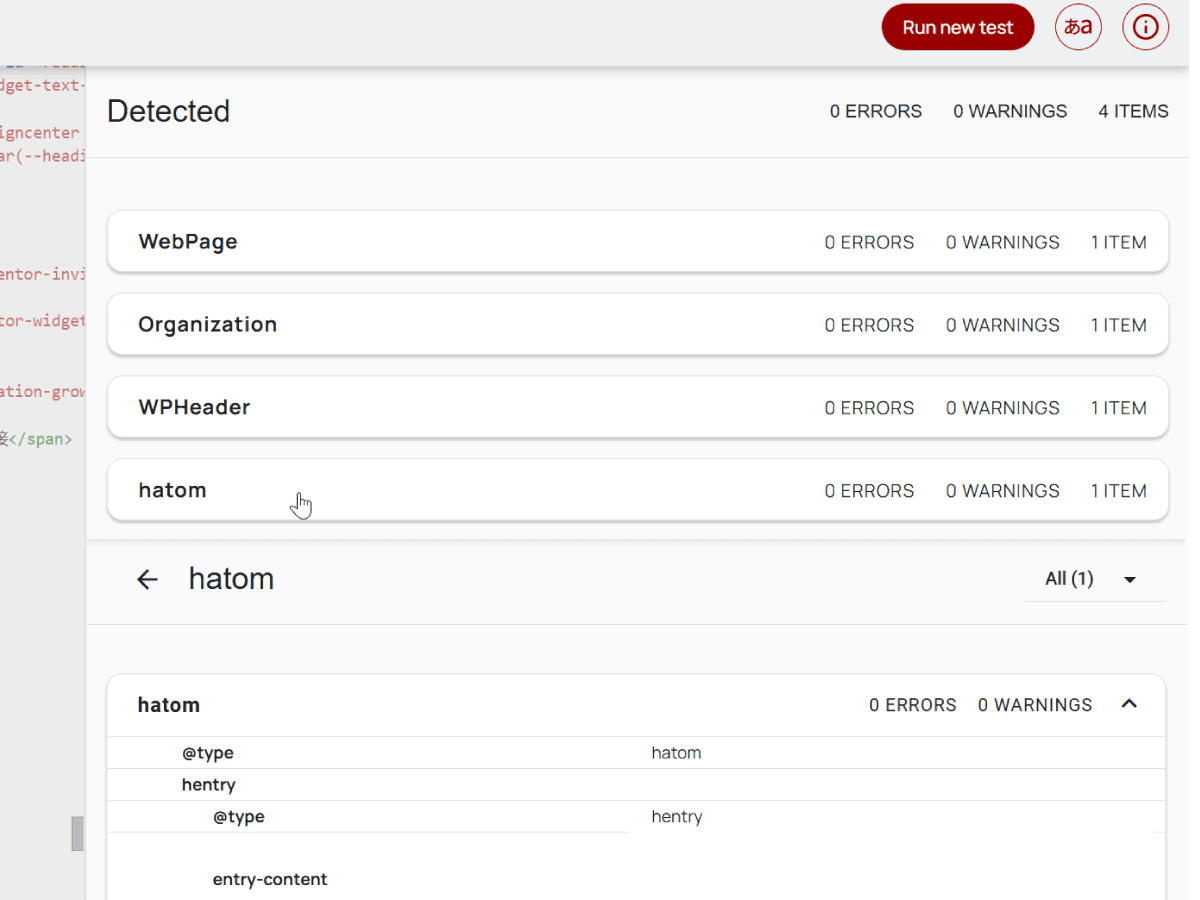Open the WPHeader detected item card
Image resolution: width=1200 pixels, height=900 pixels.
click(x=637, y=407)
